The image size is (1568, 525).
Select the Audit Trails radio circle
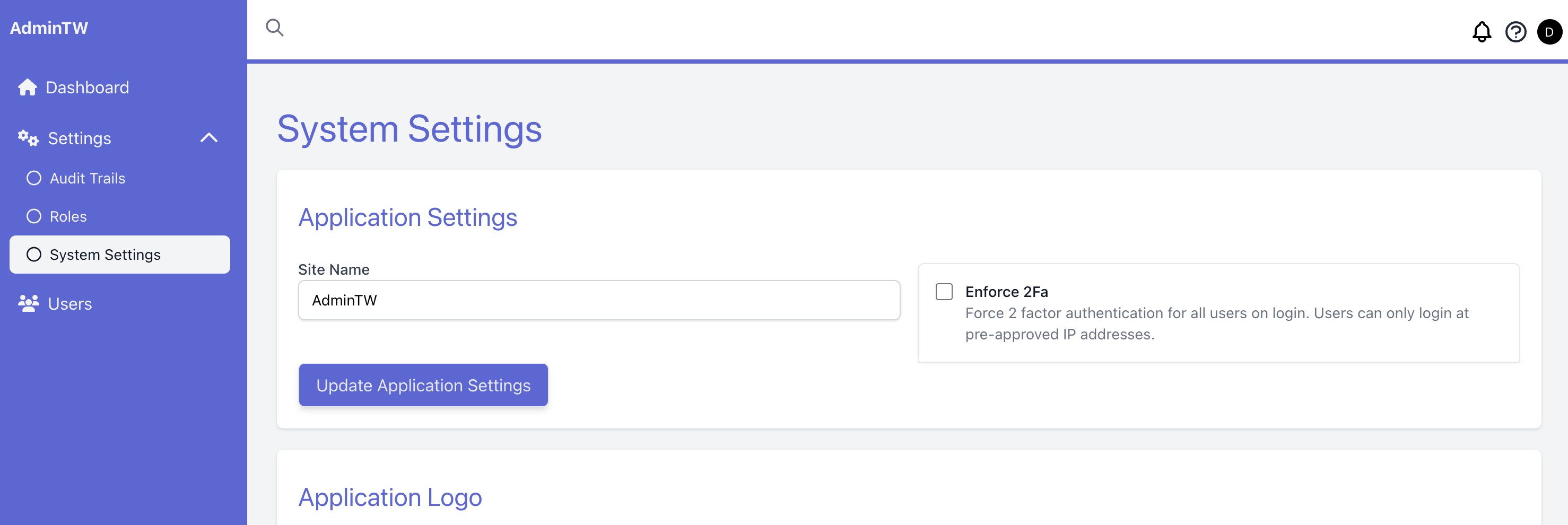pyautogui.click(x=33, y=178)
